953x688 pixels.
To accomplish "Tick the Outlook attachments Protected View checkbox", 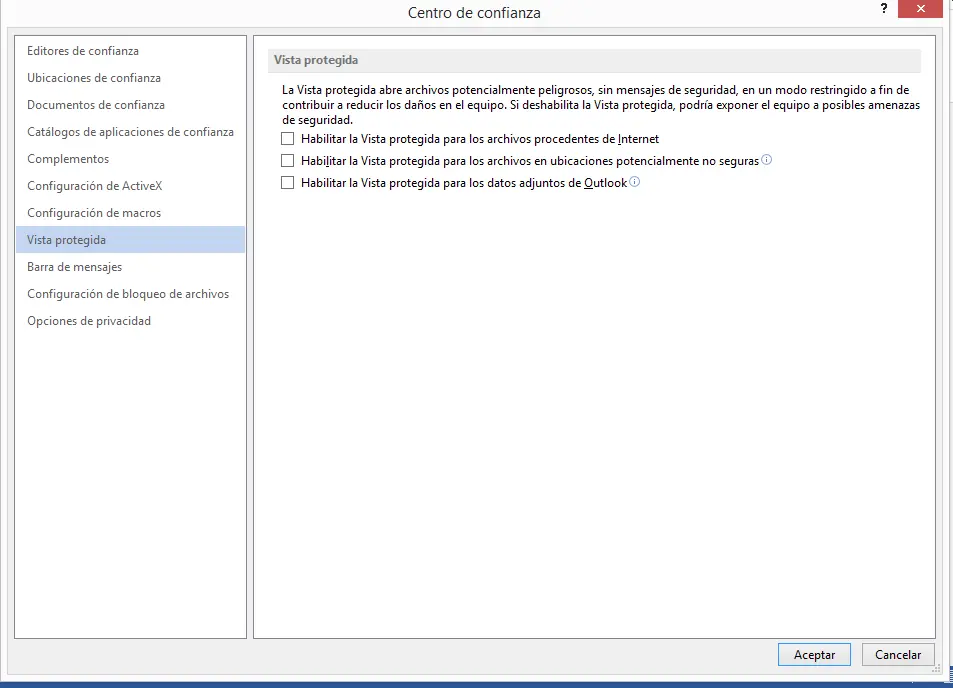I will (x=287, y=182).
